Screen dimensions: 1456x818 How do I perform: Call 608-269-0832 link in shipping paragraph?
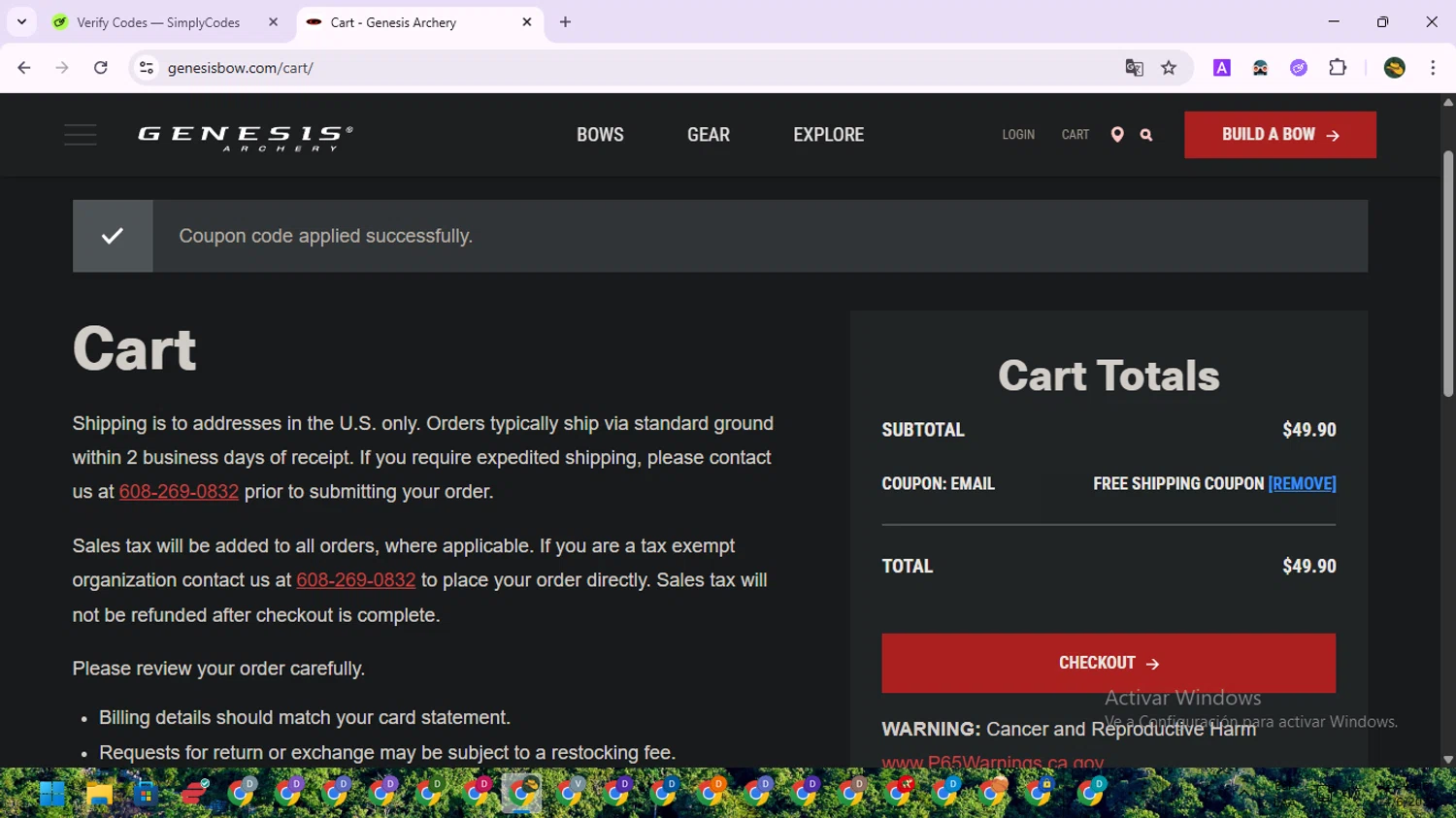point(179,492)
